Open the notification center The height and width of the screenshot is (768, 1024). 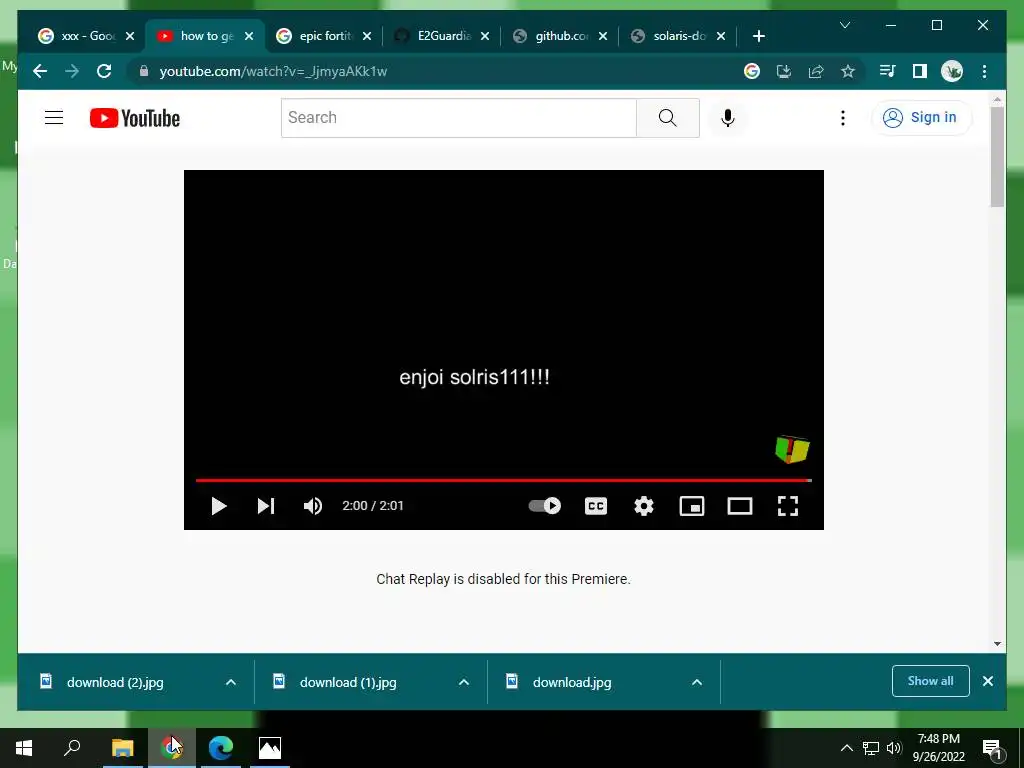(993, 748)
